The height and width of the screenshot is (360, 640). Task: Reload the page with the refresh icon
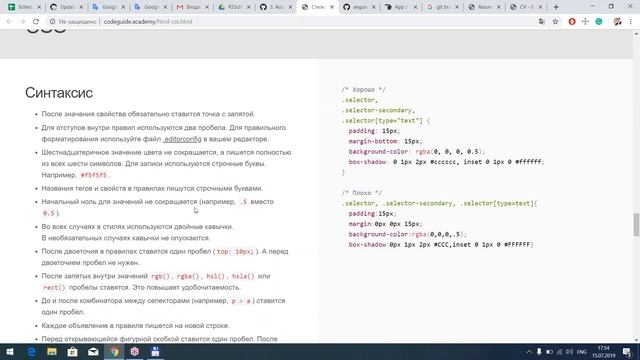pos(36,22)
